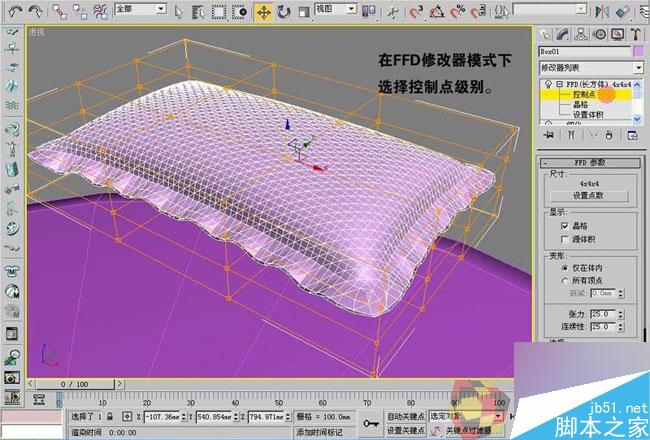Select the Select and Link tool
The width and height of the screenshot is (650, 440).
coord(60,12)
